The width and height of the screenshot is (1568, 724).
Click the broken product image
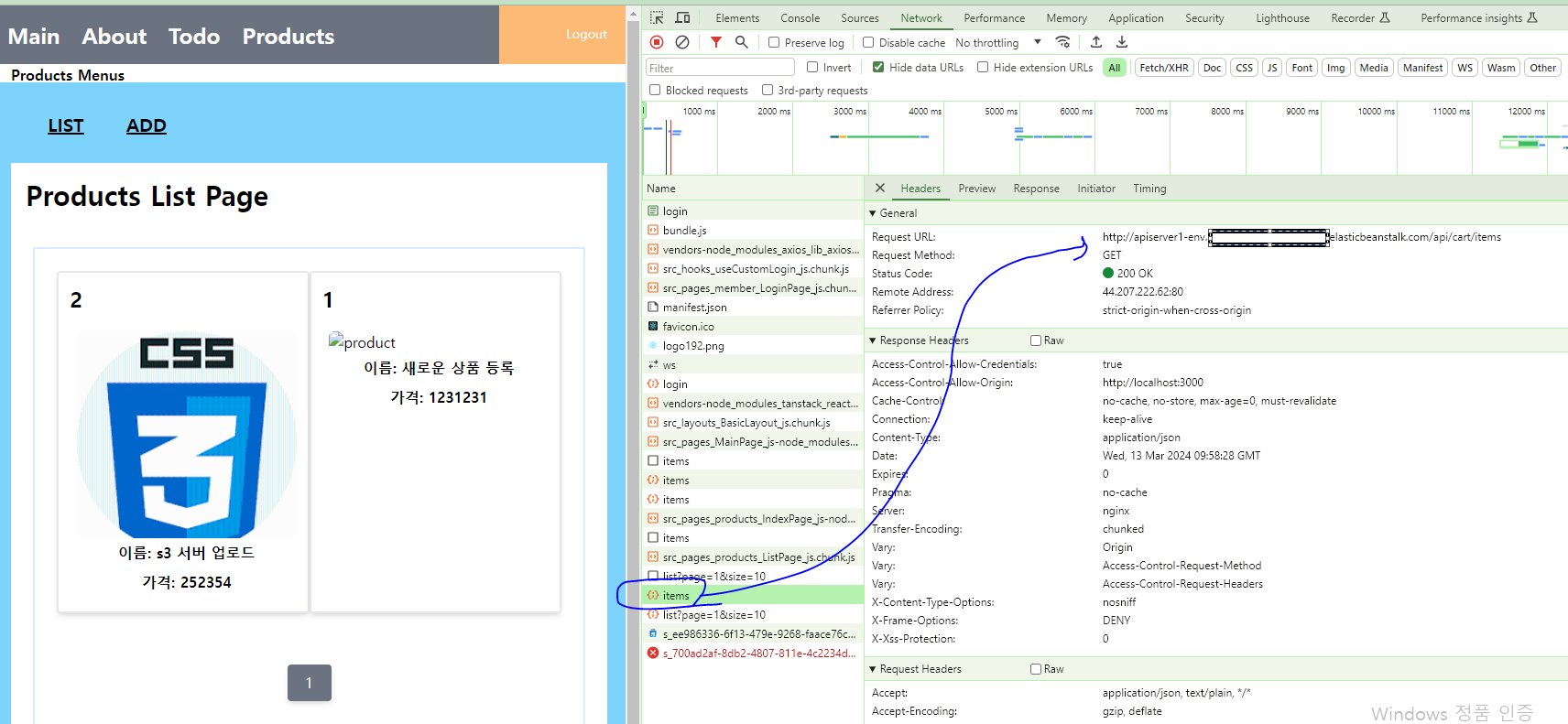click(362, 342)
